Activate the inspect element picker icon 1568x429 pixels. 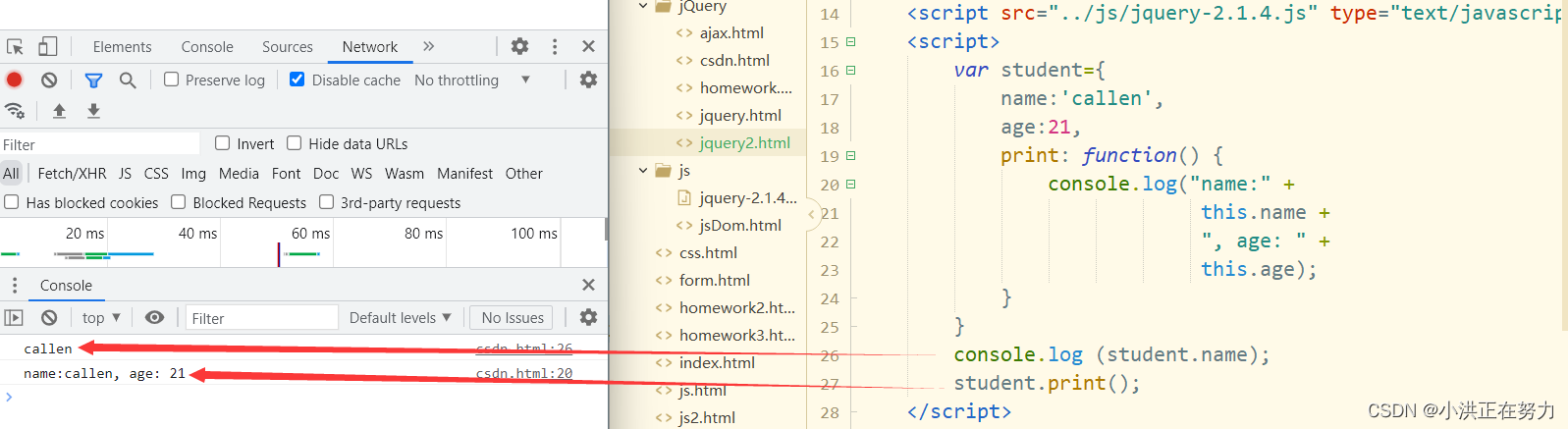point(15,46)
